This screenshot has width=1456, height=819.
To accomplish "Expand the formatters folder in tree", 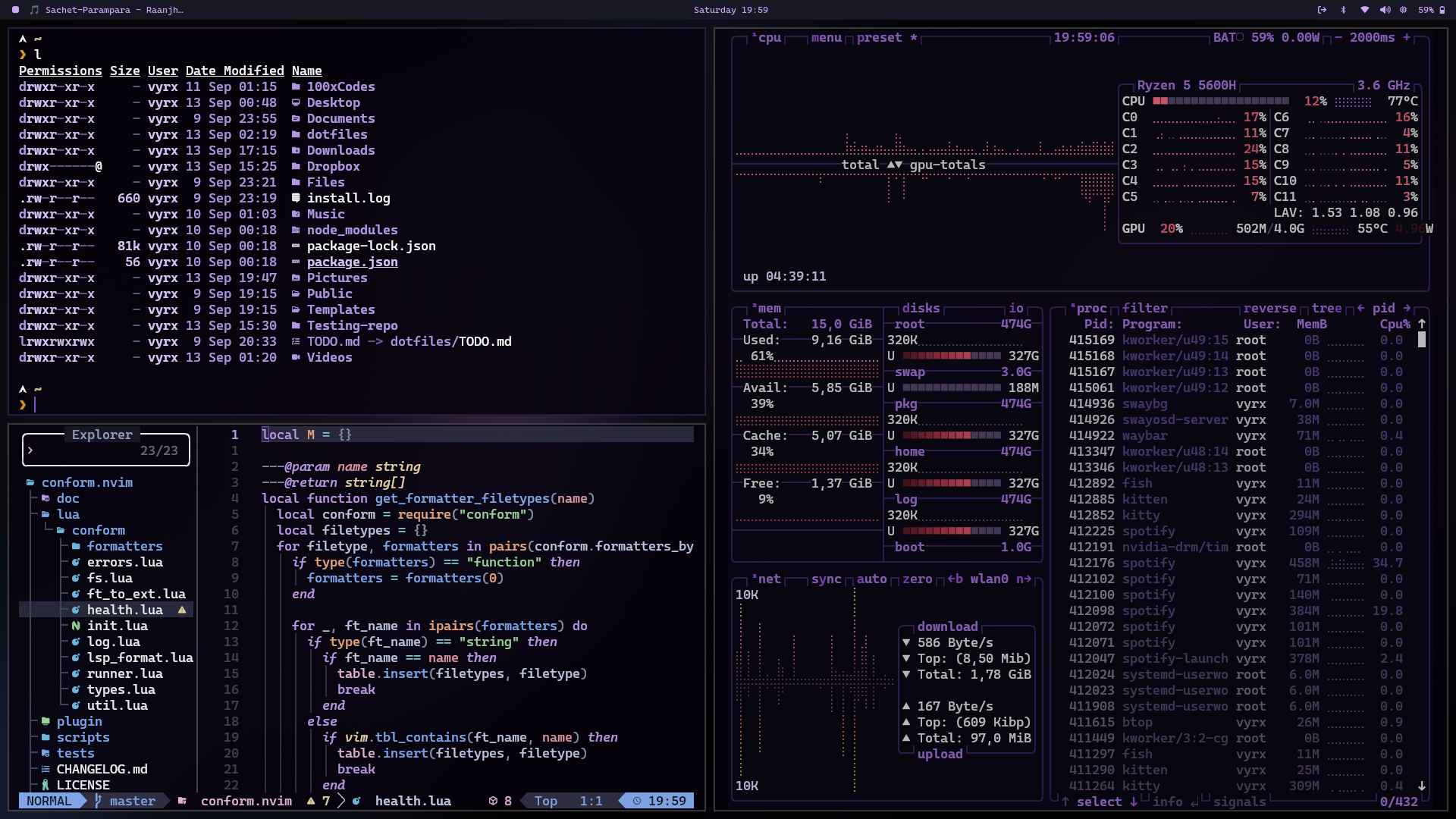I will pos(124,546).
